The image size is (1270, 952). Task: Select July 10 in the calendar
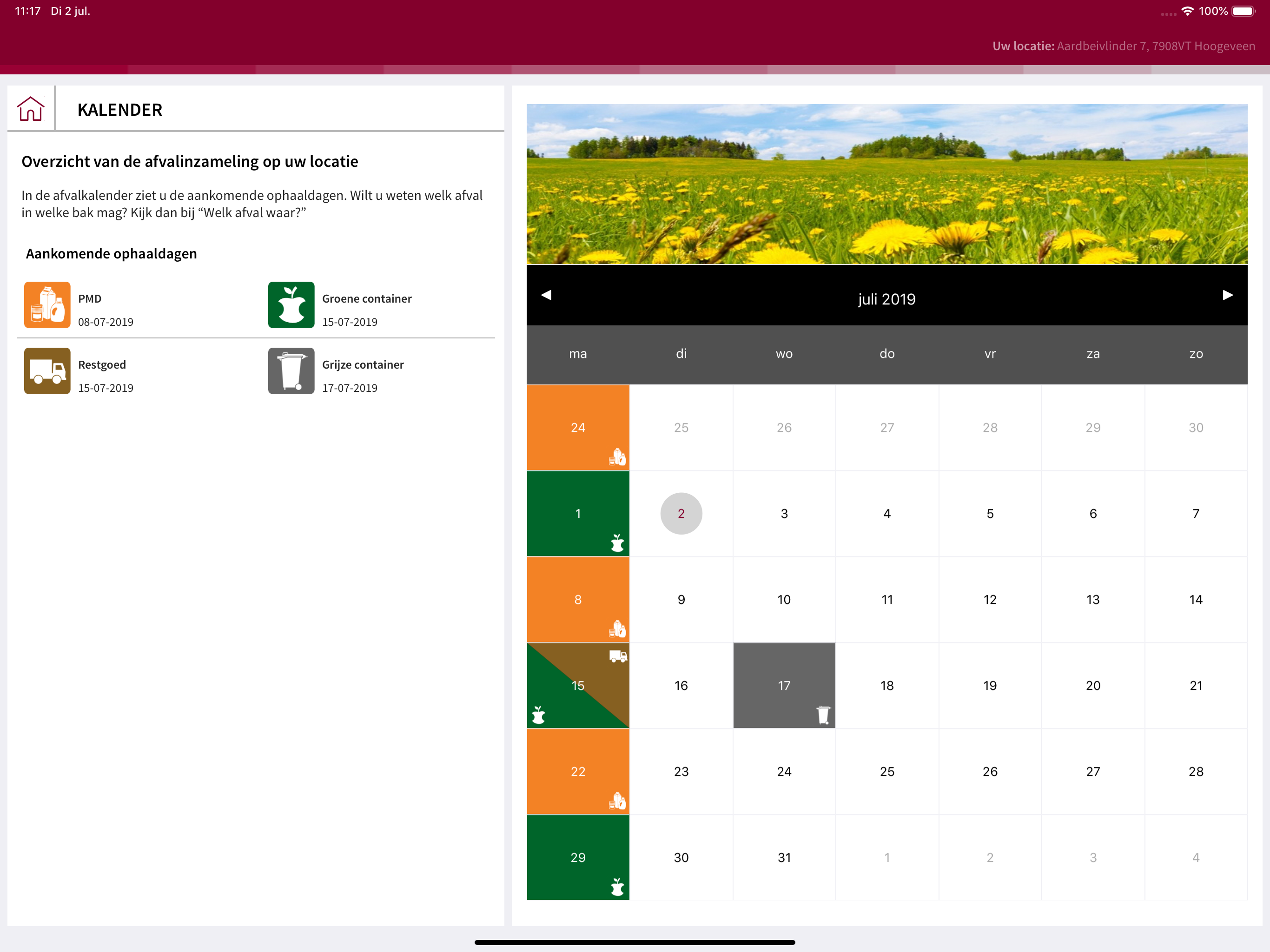[x=784, y=600]
